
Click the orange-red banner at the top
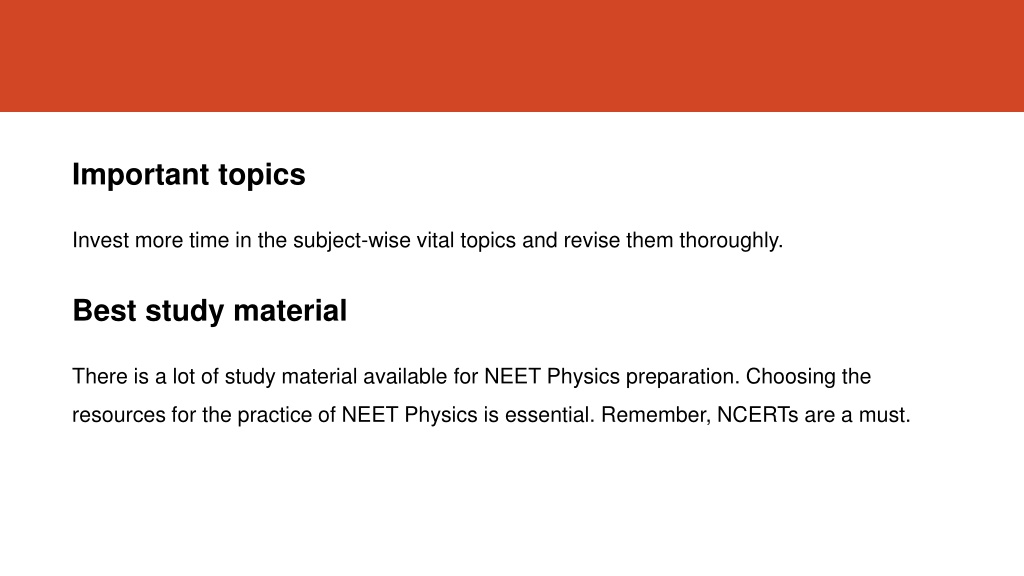[x=512, y=56]
